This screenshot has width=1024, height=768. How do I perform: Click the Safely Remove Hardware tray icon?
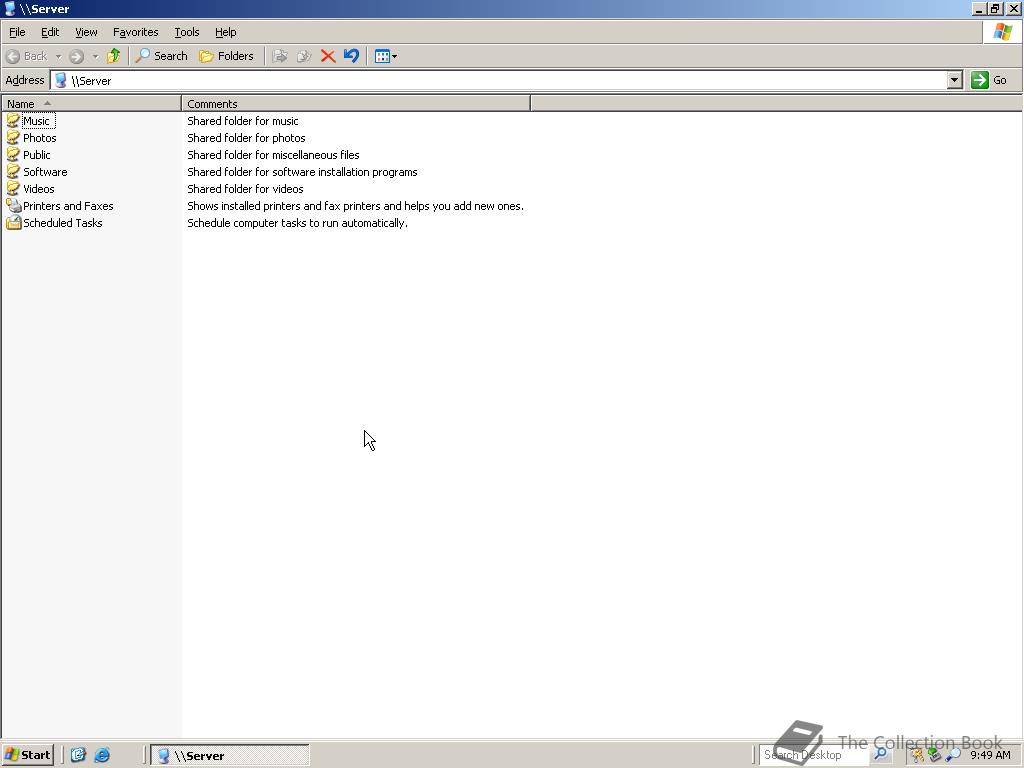[935, 756]
